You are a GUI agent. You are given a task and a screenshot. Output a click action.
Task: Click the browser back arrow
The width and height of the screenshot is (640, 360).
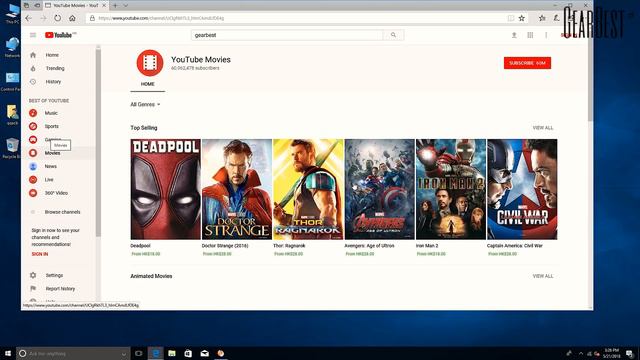point(29,18)
